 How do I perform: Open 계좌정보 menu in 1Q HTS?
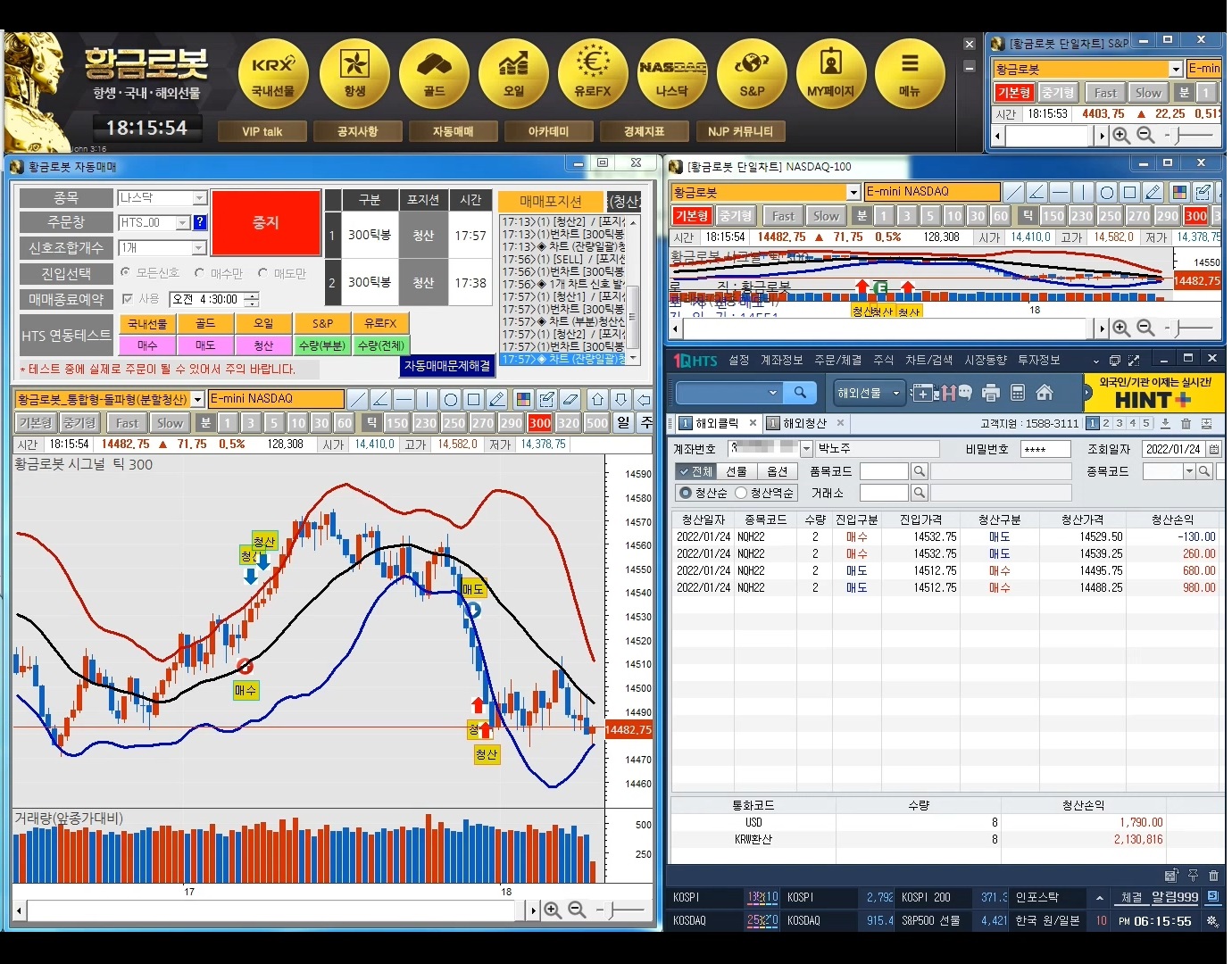tap(781, 360)
